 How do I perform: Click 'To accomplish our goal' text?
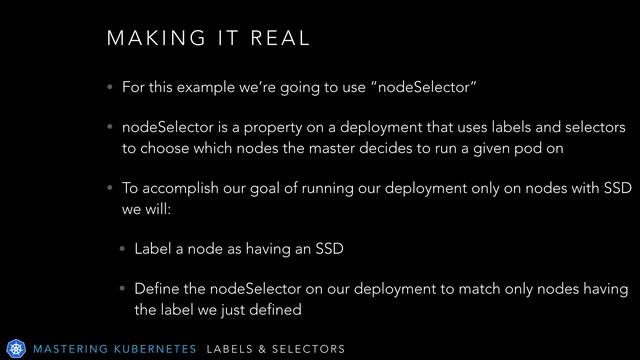tap(210, 189)
